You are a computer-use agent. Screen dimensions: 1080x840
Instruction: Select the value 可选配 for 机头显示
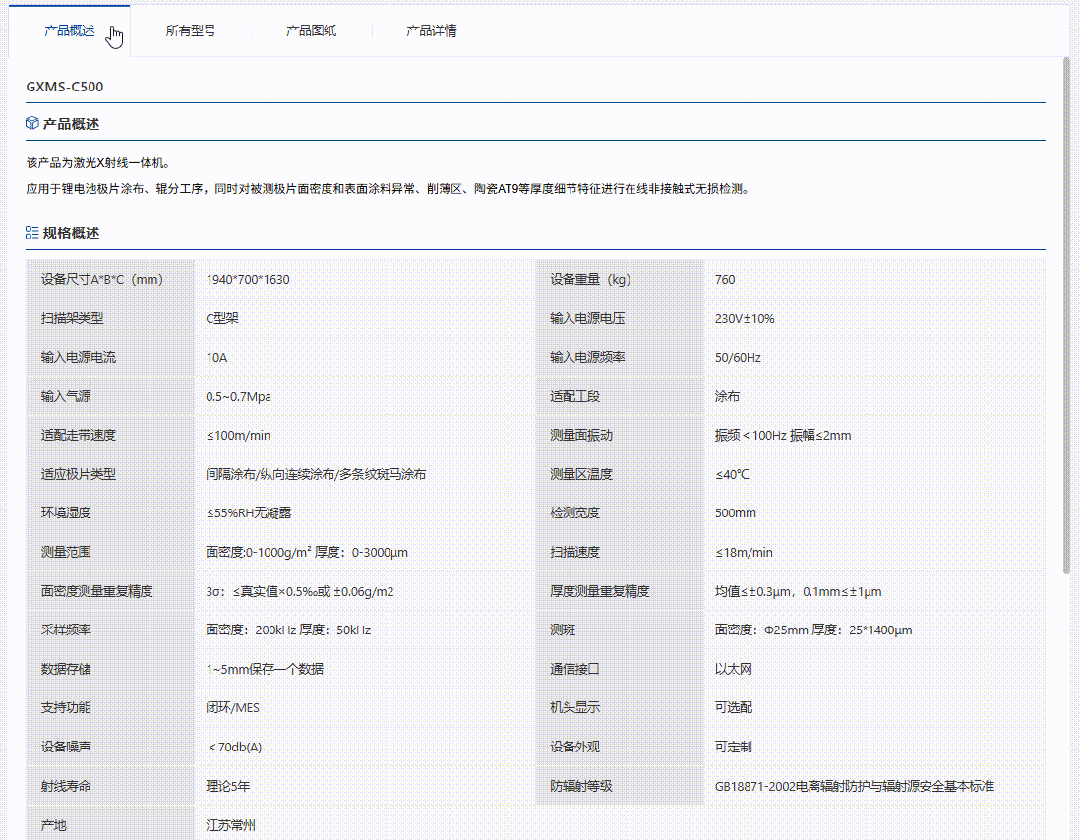(x=734, y=708)
